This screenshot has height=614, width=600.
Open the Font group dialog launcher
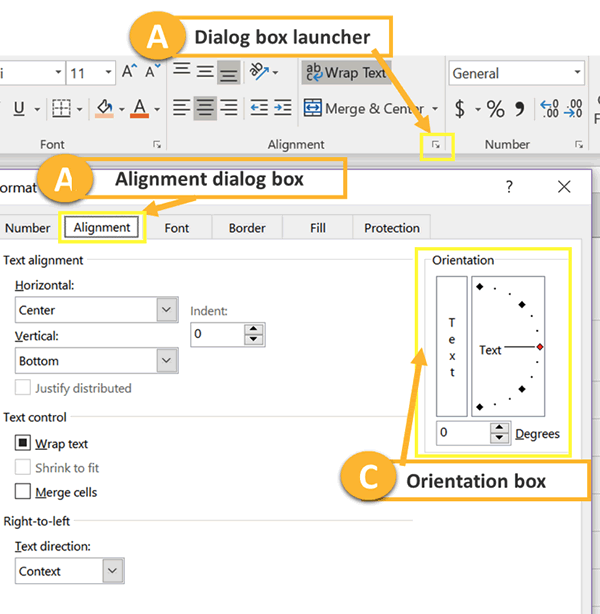coord(157,145)
